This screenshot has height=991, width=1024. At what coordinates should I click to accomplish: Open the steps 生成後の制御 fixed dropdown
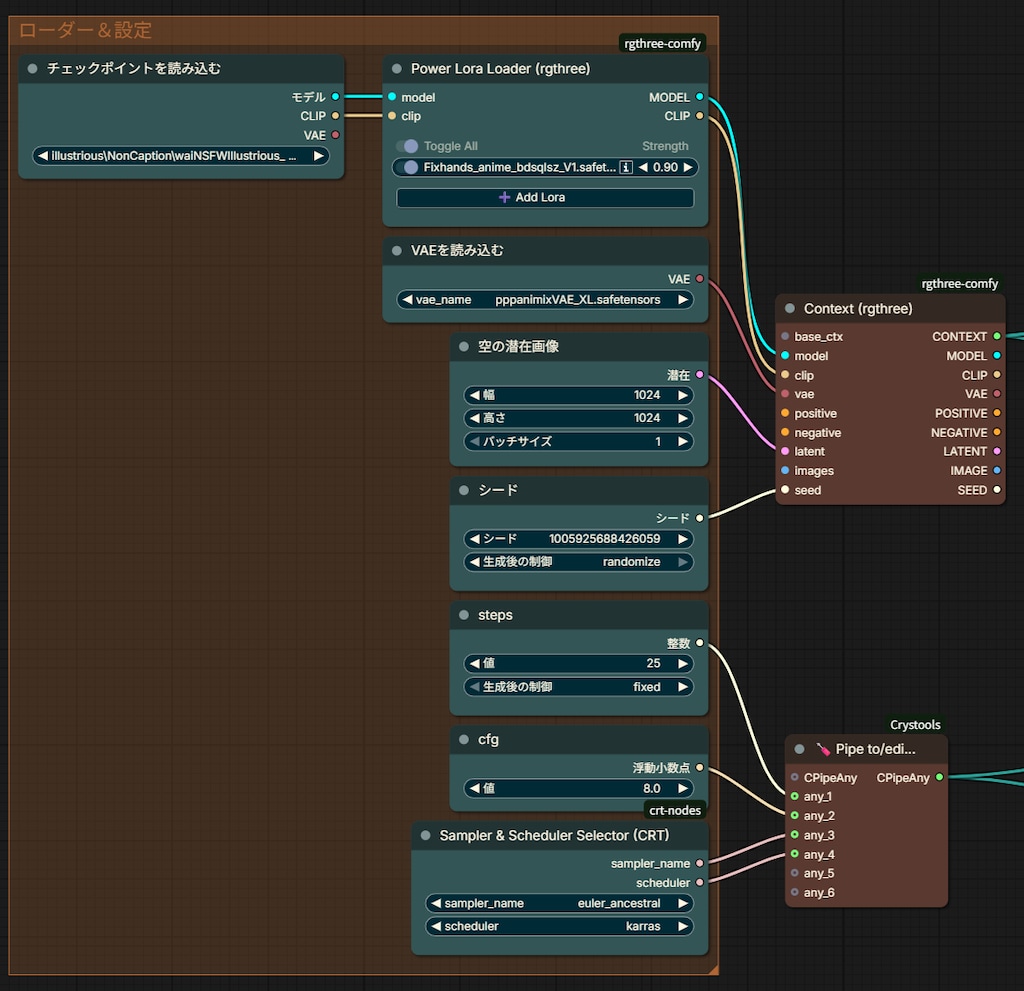(x=579, y=687)
